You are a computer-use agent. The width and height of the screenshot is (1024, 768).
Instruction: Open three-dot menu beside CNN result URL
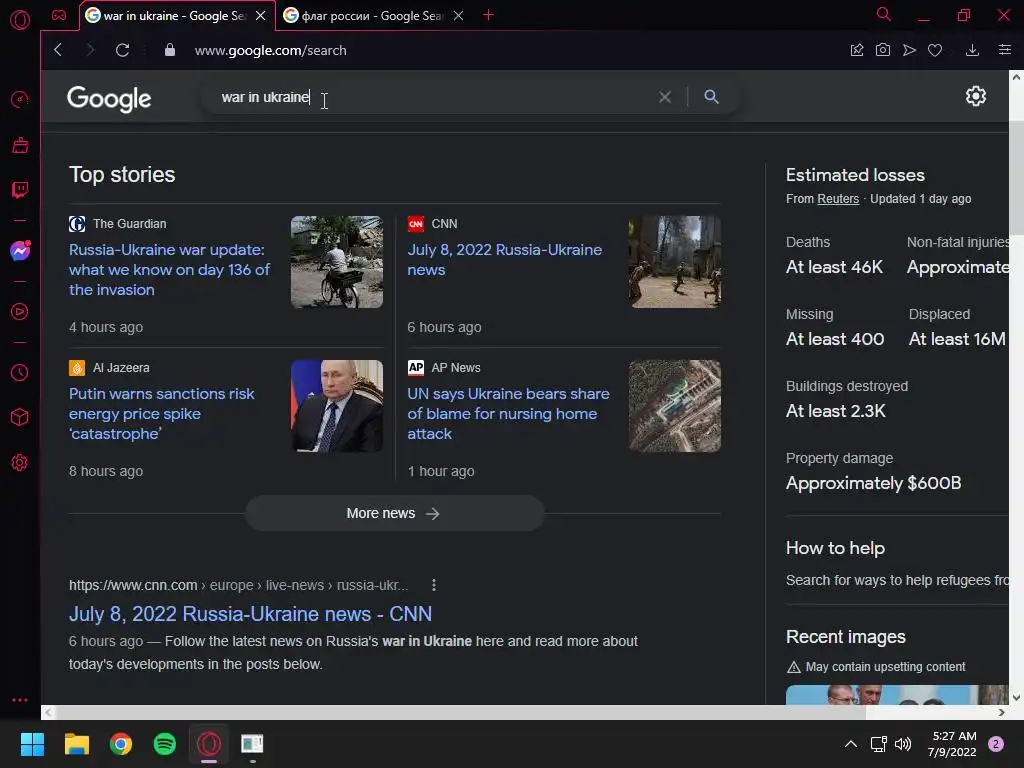434,585
